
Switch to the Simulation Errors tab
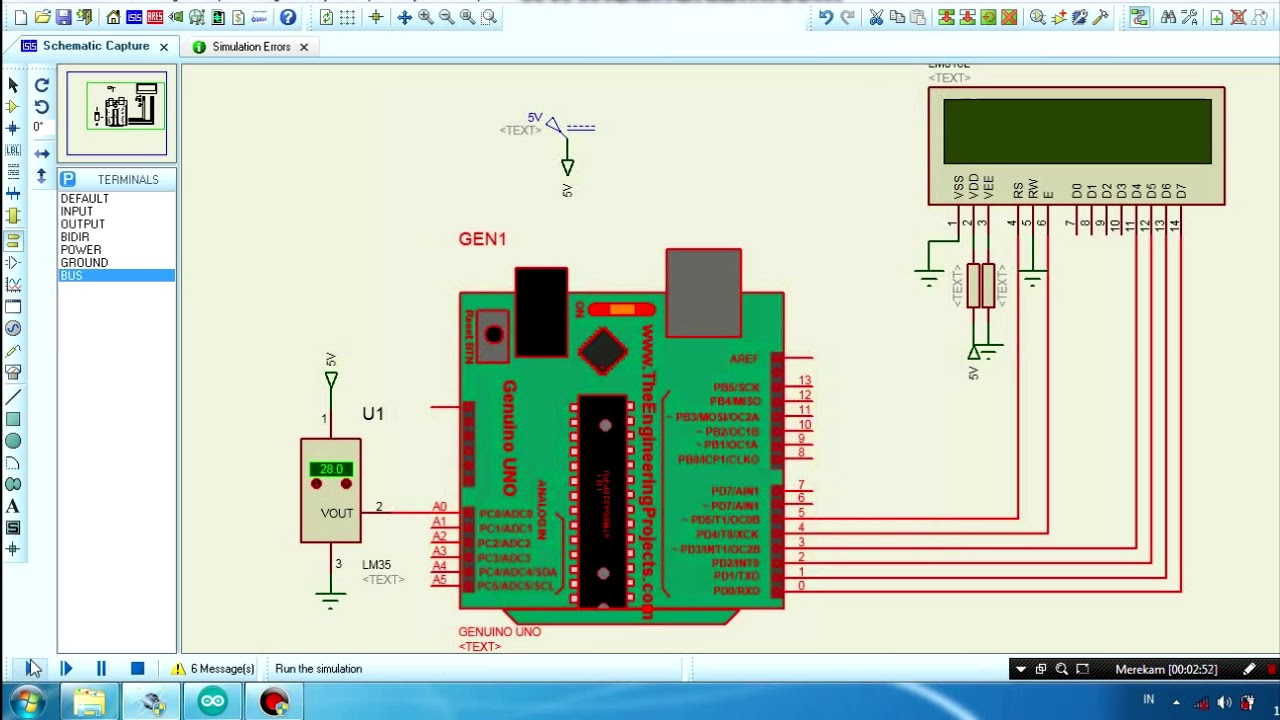pyautogui.click(x=251, y=47)
